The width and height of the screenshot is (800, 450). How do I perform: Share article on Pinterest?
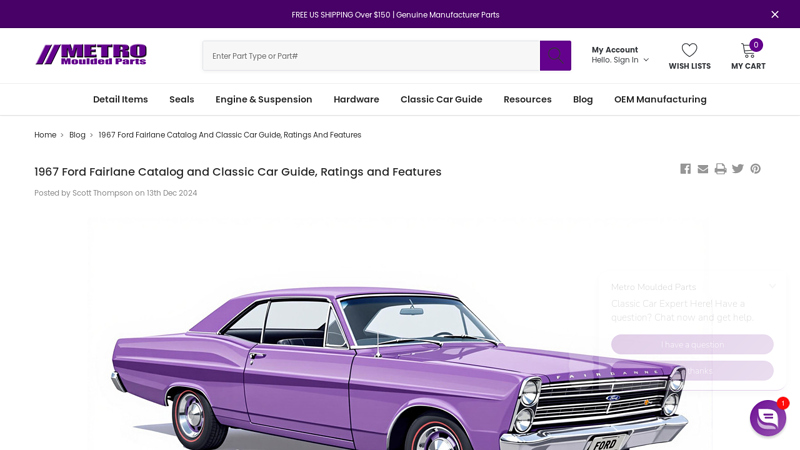(755, 169)
